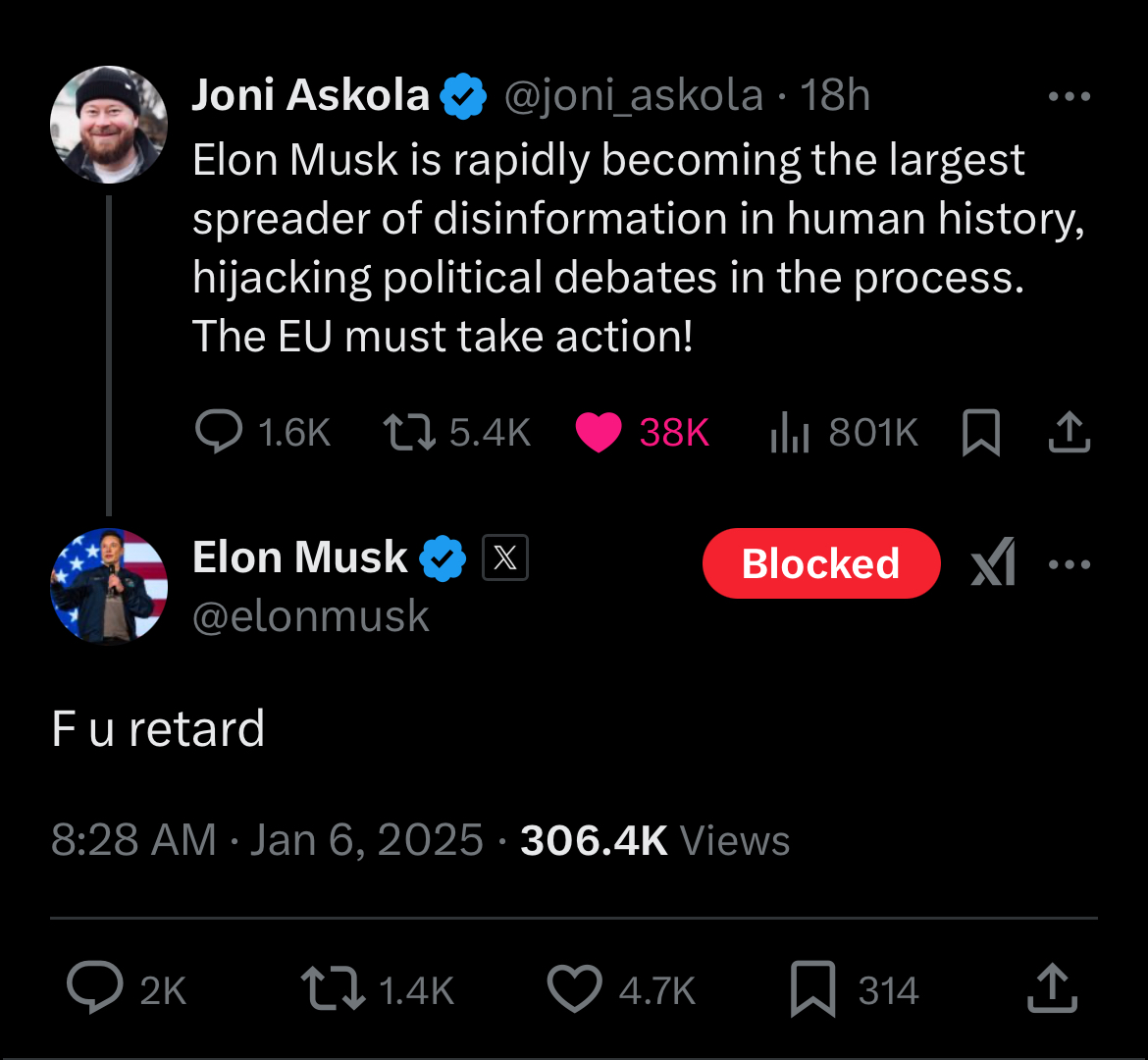
Task: Share the Elon Musk post
Action: (x=1052, y=989)
